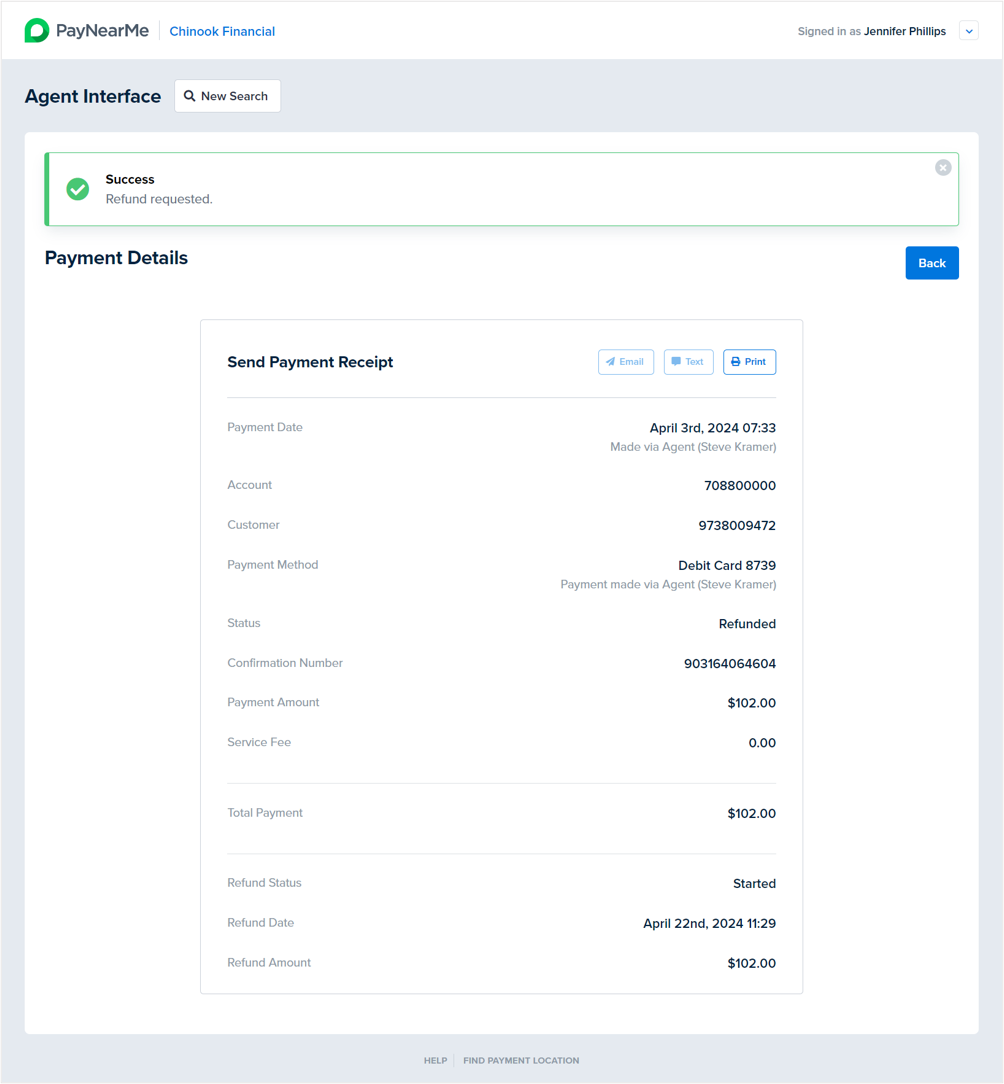Screen dimensions: 1004x1084
Task: Start a New Search
Action: (227, 96)
